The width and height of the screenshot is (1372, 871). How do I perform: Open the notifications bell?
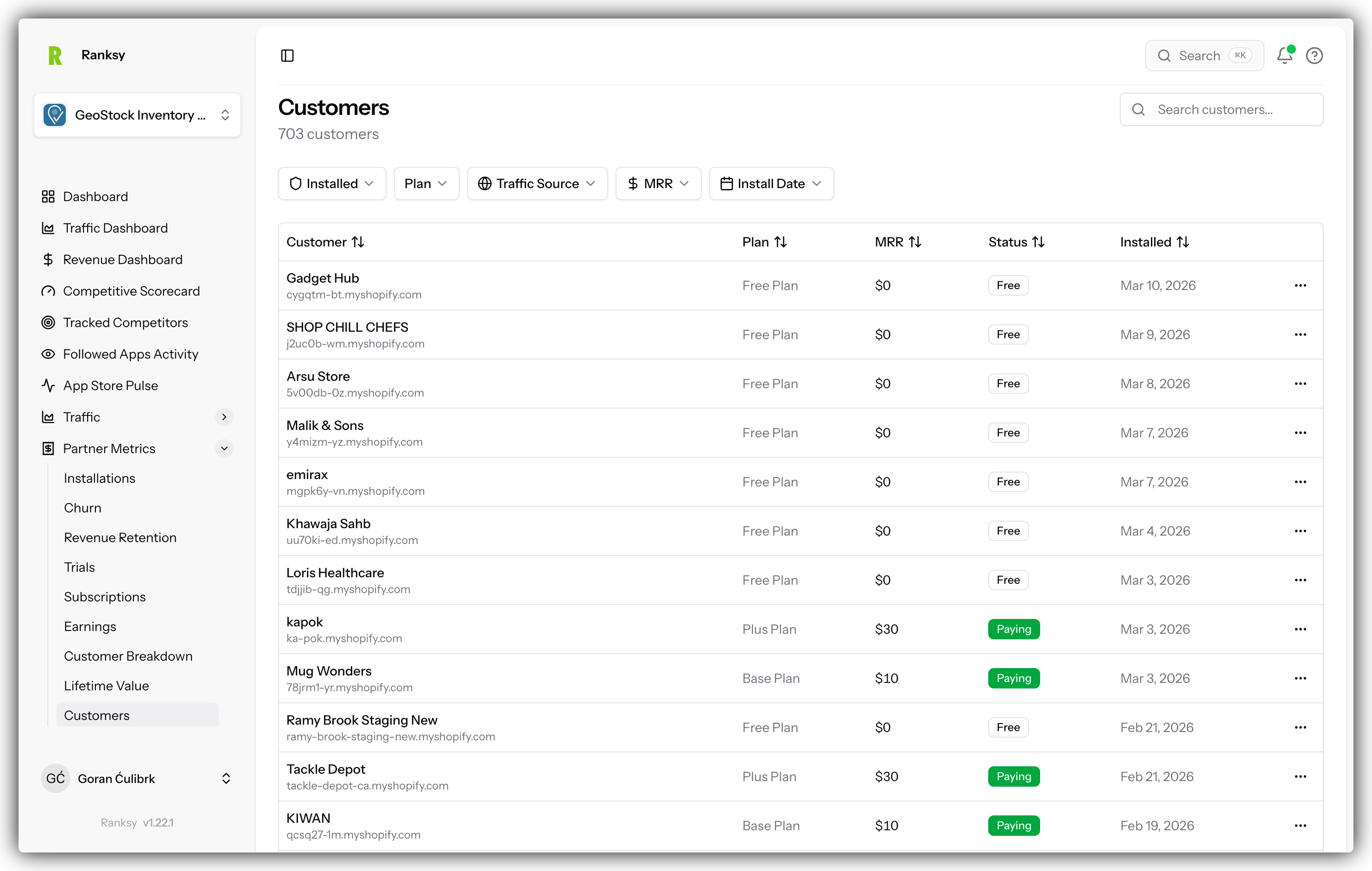pos(1285,55)
